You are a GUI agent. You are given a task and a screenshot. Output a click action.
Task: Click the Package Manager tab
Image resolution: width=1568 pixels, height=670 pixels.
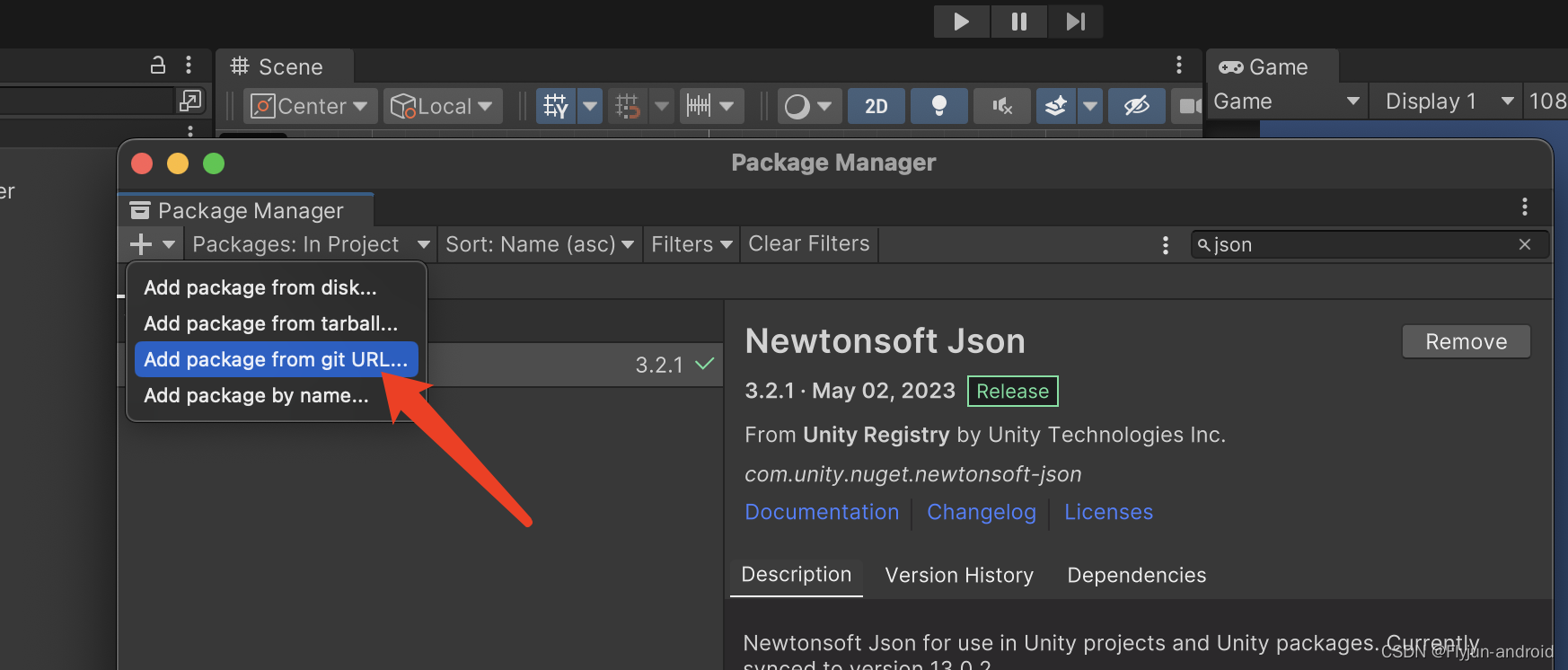point(246,210)
